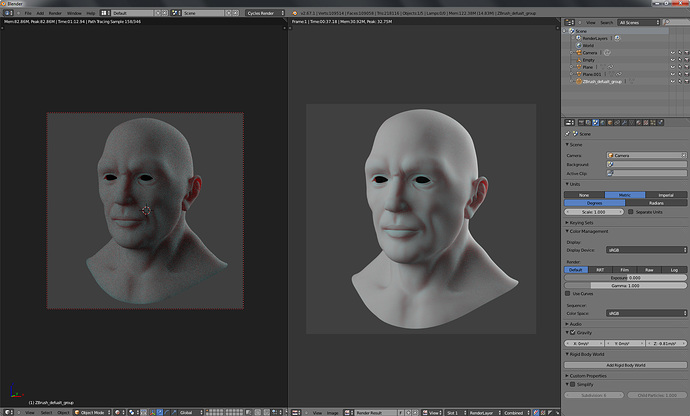The width and height of the screenshot is (690, 416).
Task: Open the World properties tab icon
Action: tap(602, 123)
